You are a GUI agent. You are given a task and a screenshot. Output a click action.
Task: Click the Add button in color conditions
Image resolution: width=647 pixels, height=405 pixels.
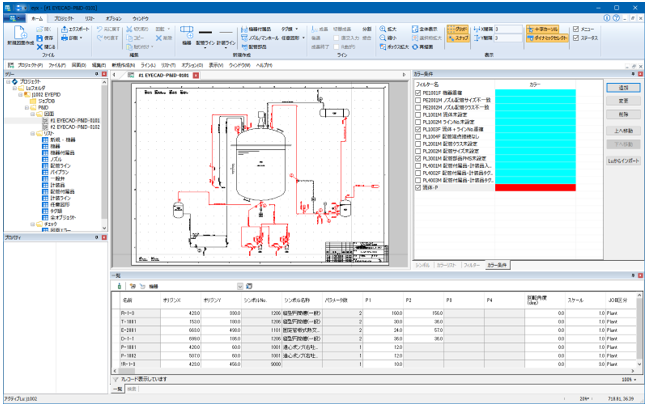(x=623, y=87)
